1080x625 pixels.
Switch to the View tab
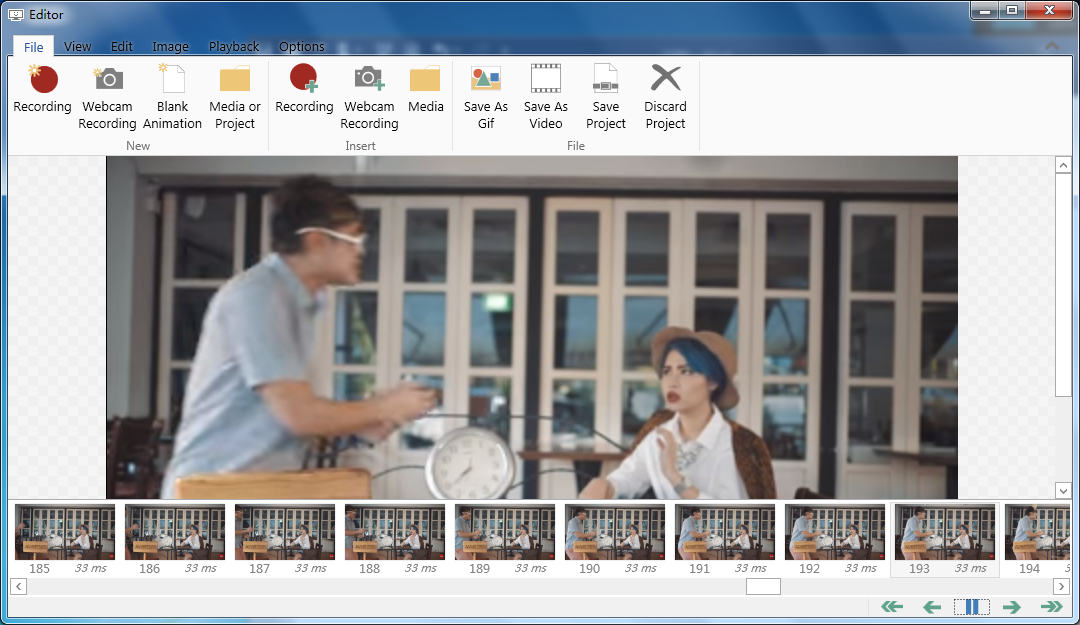click(77, 46)
